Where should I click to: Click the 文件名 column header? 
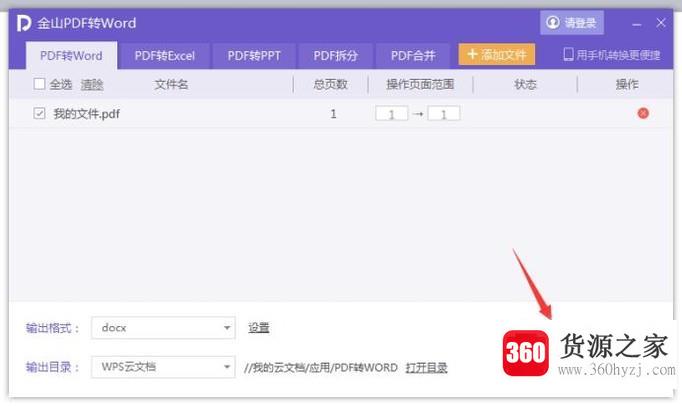(x=171, y=84)
